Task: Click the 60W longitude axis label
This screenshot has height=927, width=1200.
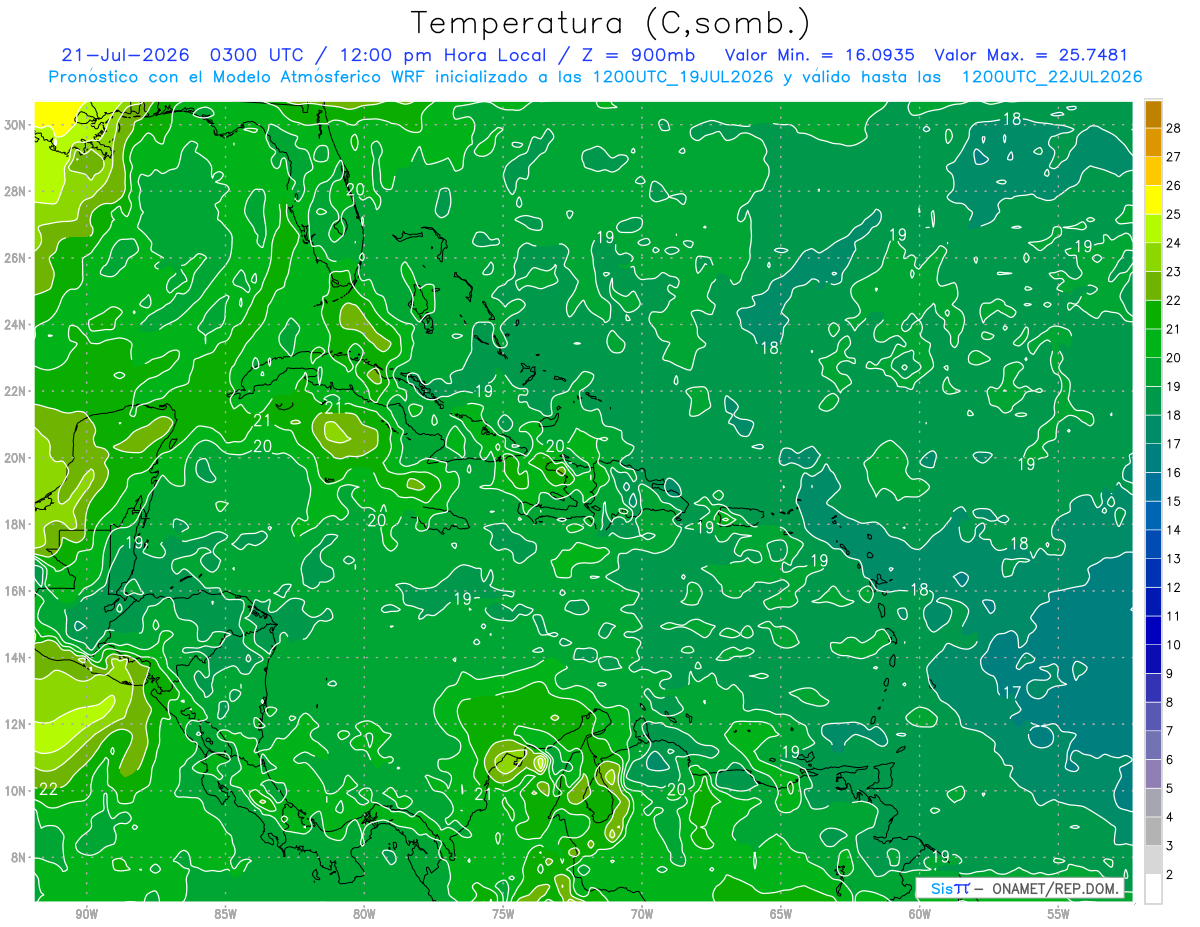Action: [920, 914]
